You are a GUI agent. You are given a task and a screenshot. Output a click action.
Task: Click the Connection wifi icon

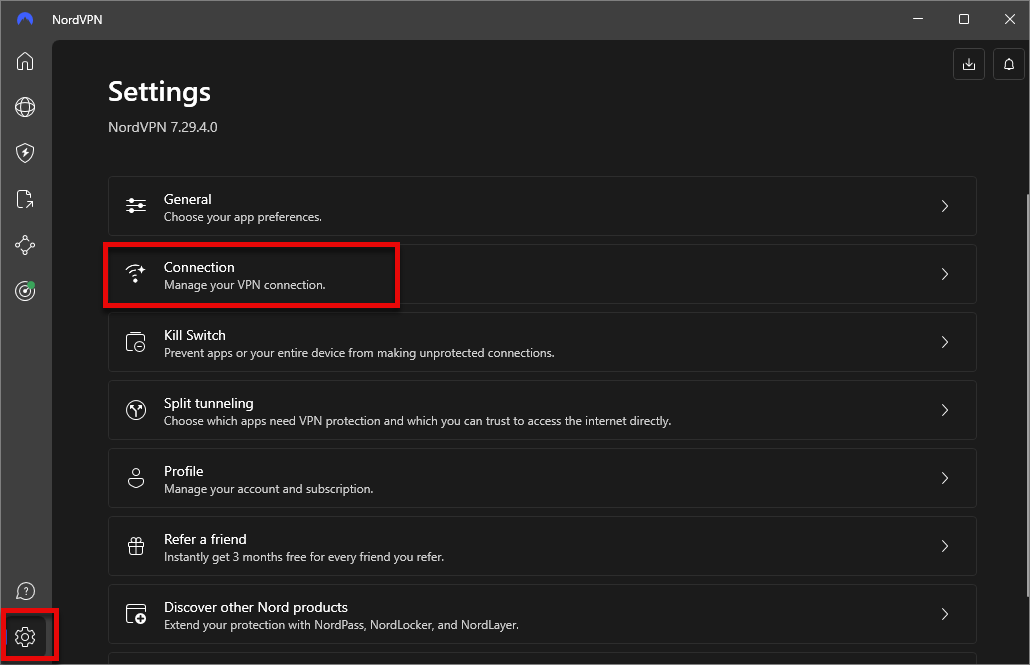coord(136,273)
